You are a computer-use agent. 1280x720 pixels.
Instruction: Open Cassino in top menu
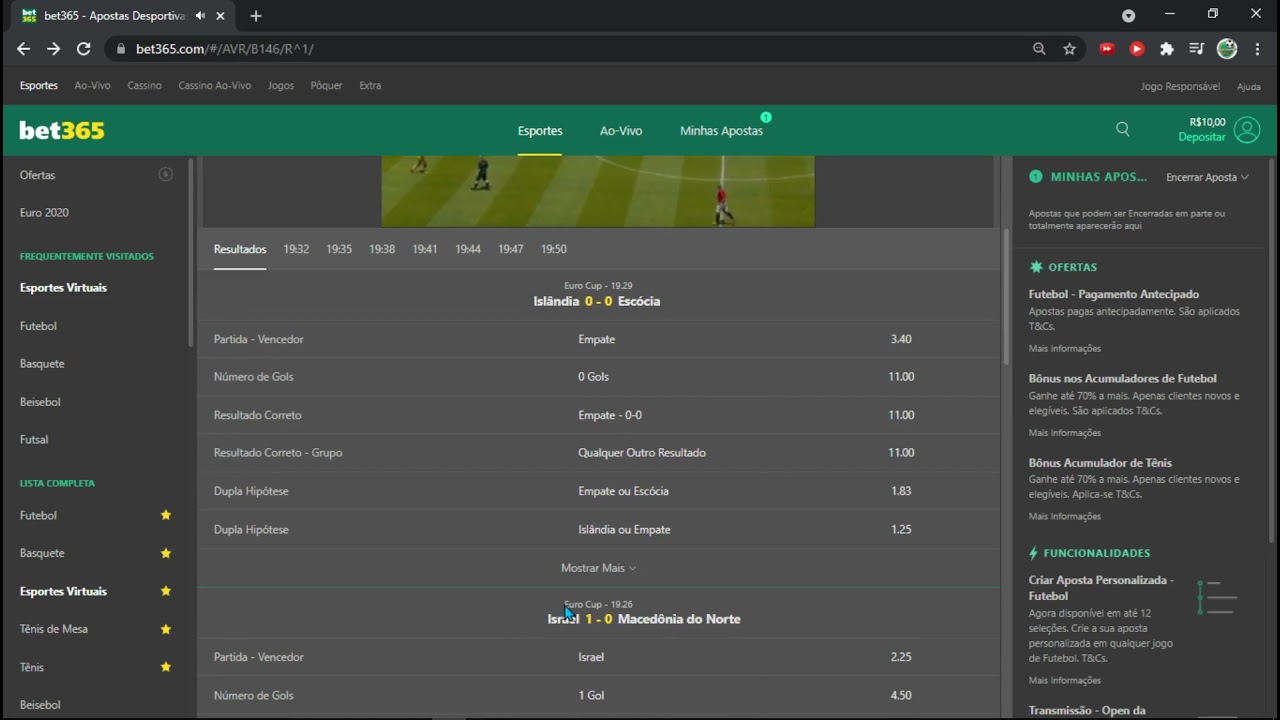click(x=144, y=86)
